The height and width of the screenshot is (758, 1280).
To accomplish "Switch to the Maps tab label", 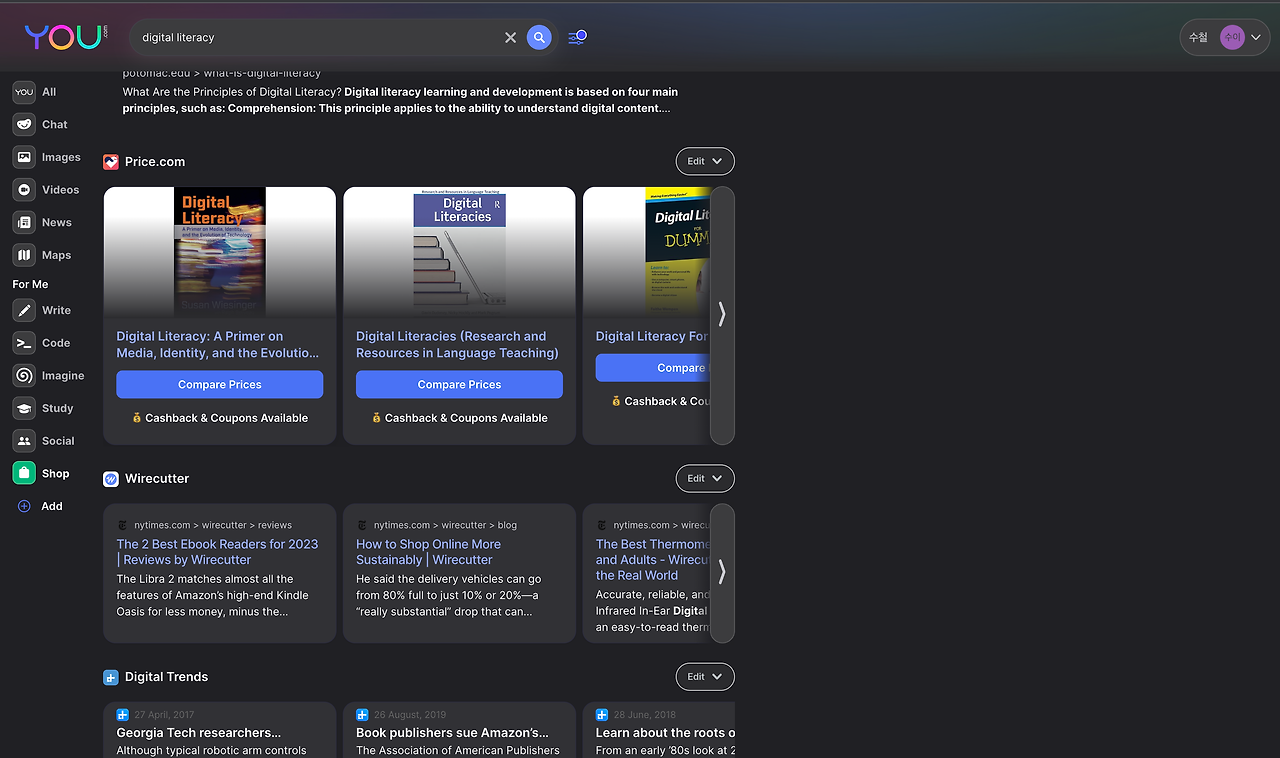I will (56, 255).
